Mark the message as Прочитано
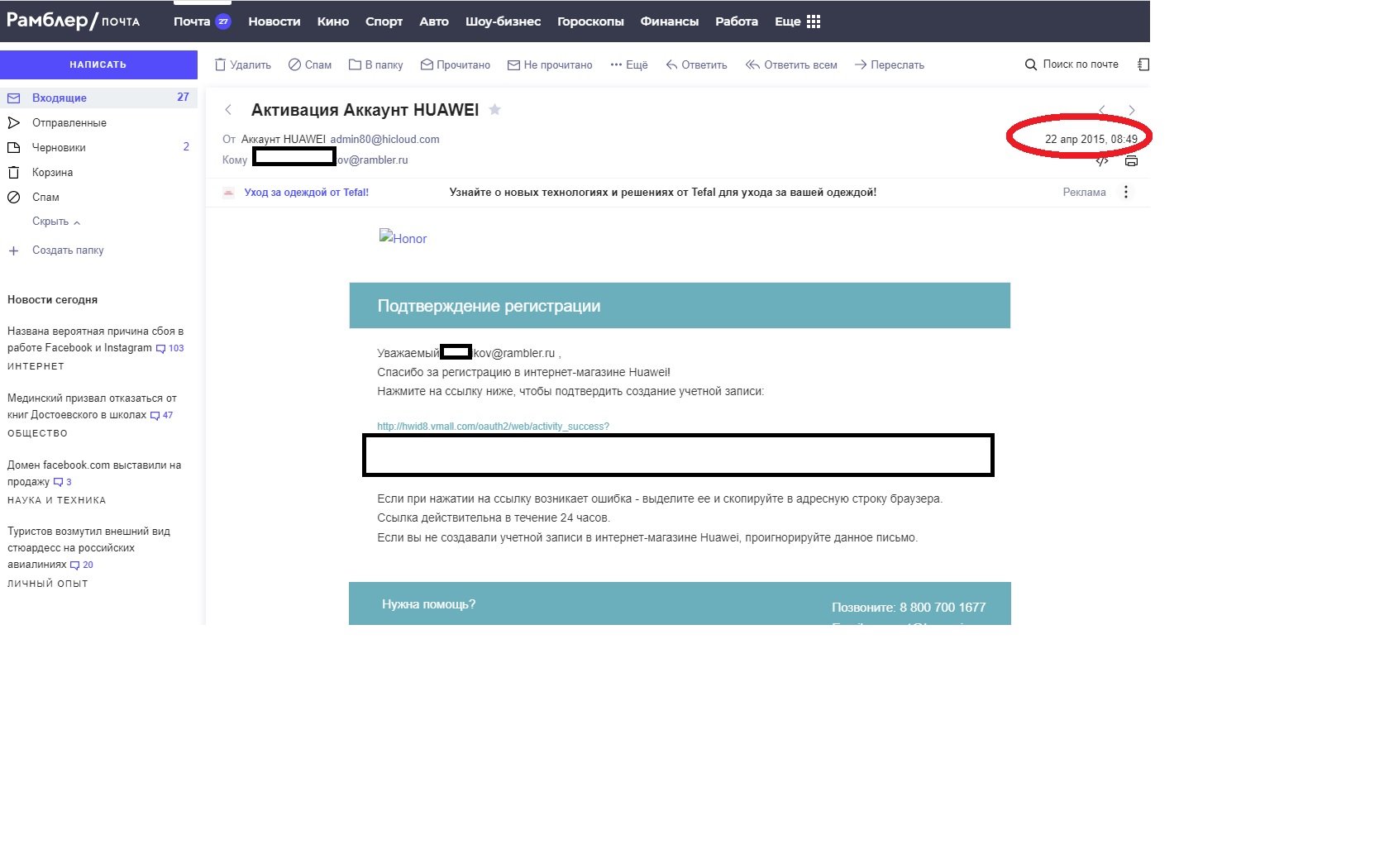Viewport: 1389px width, 868px height. tap(456, 64)
